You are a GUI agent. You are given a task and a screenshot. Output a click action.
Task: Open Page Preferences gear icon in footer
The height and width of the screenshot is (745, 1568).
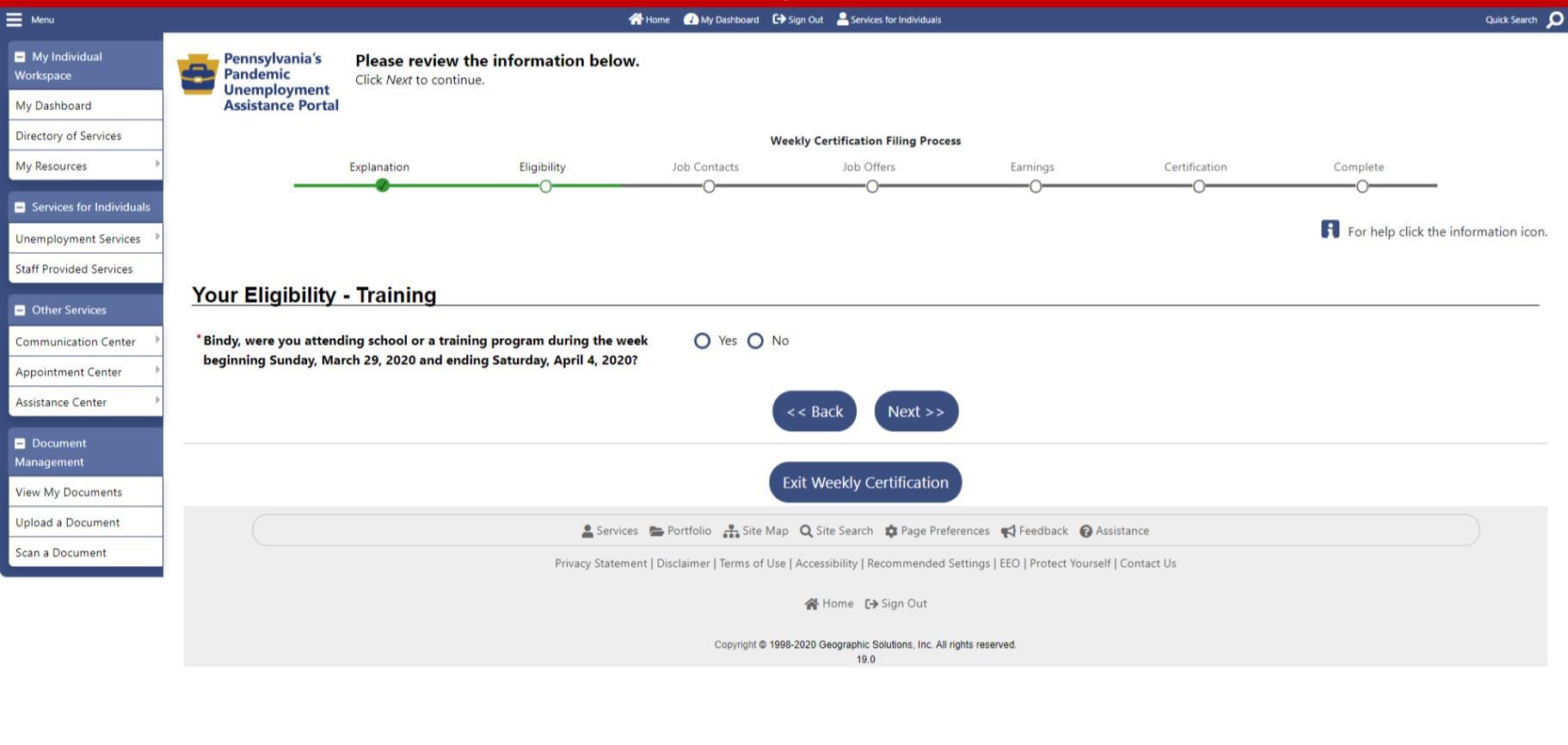pyautogui.click(x=891, y=532)
